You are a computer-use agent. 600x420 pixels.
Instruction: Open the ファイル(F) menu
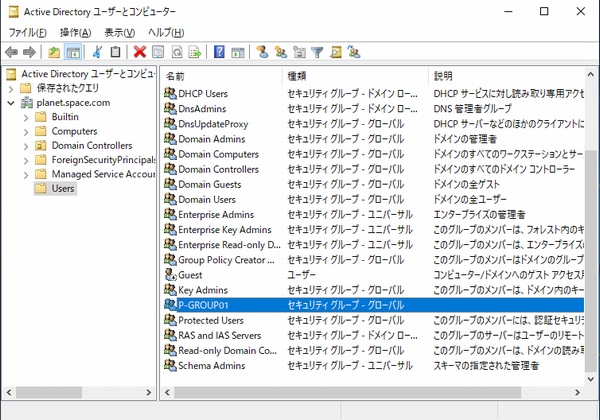point(27,33)
